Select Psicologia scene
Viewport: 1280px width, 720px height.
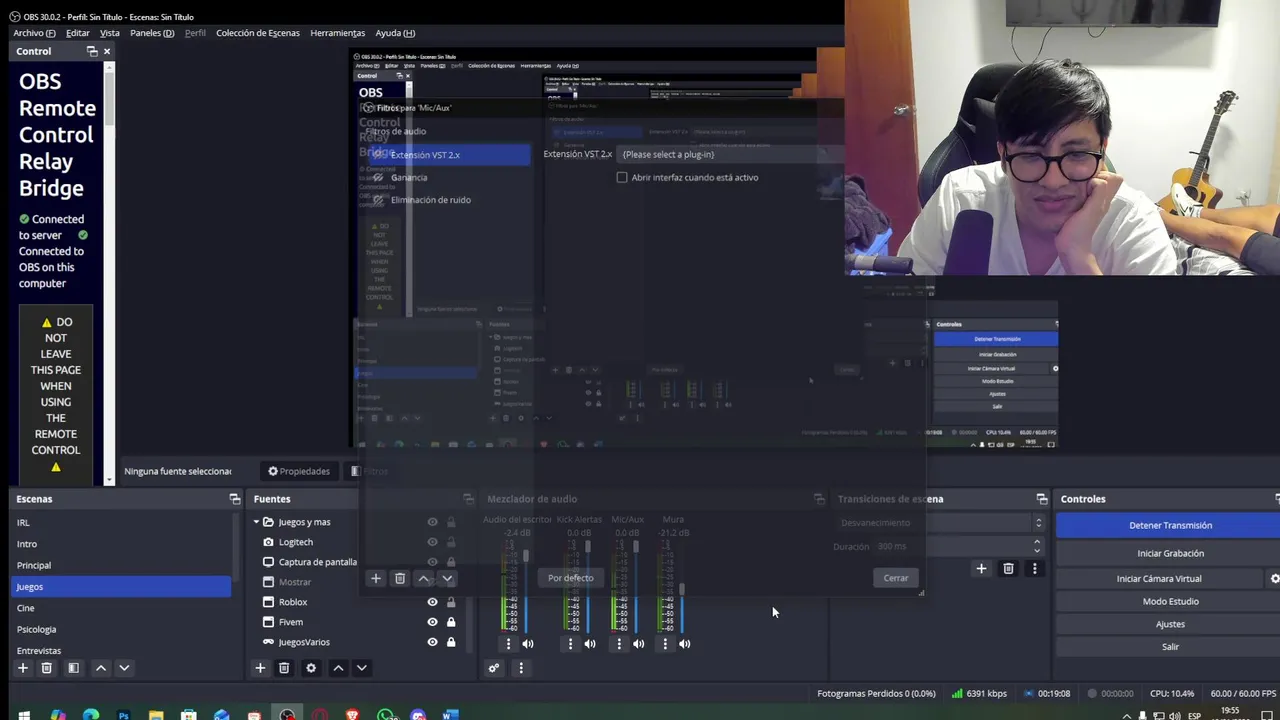[120, 630]
